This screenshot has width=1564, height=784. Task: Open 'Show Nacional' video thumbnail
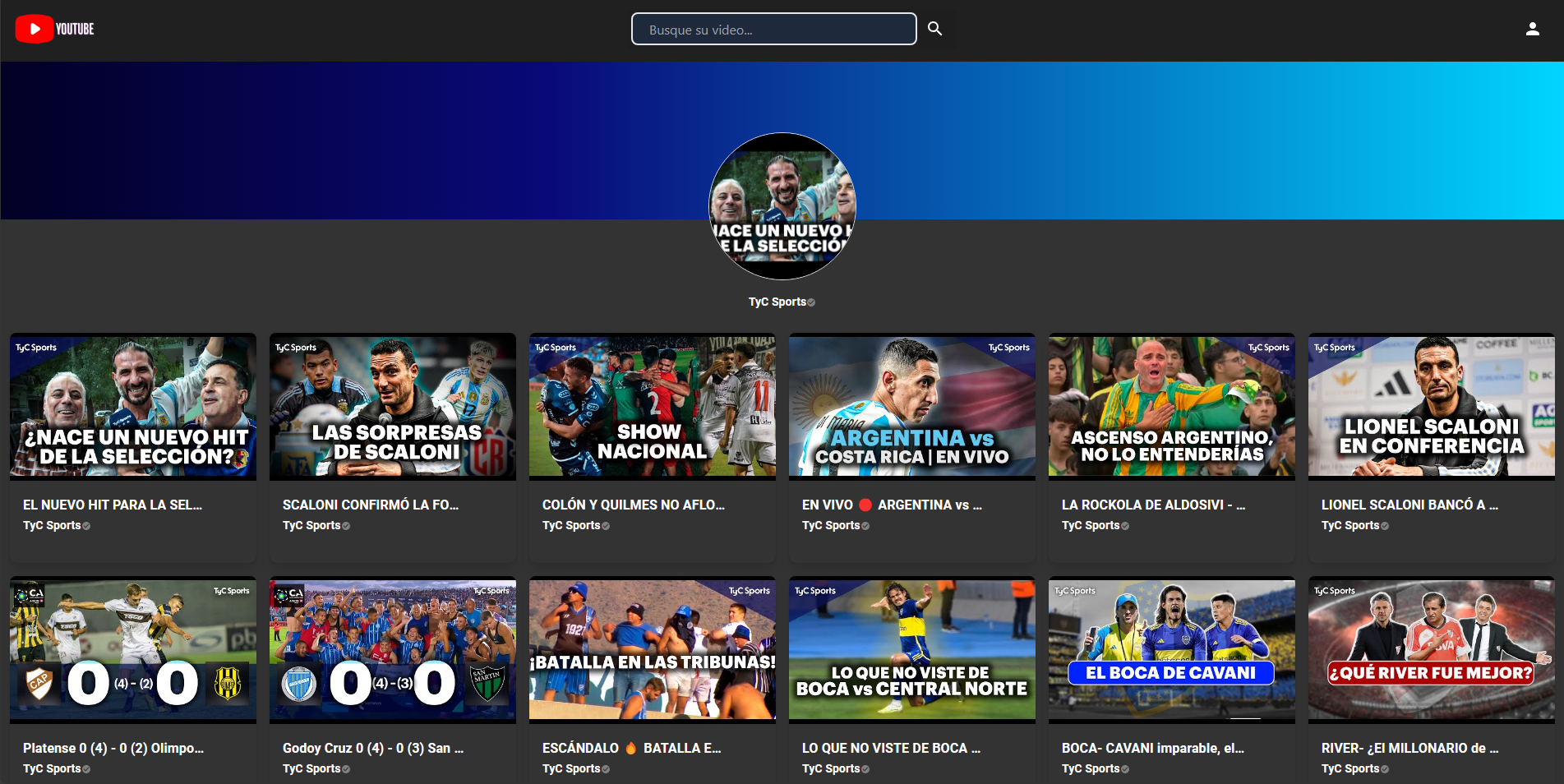pyautogui.click(x=653, y=406)
